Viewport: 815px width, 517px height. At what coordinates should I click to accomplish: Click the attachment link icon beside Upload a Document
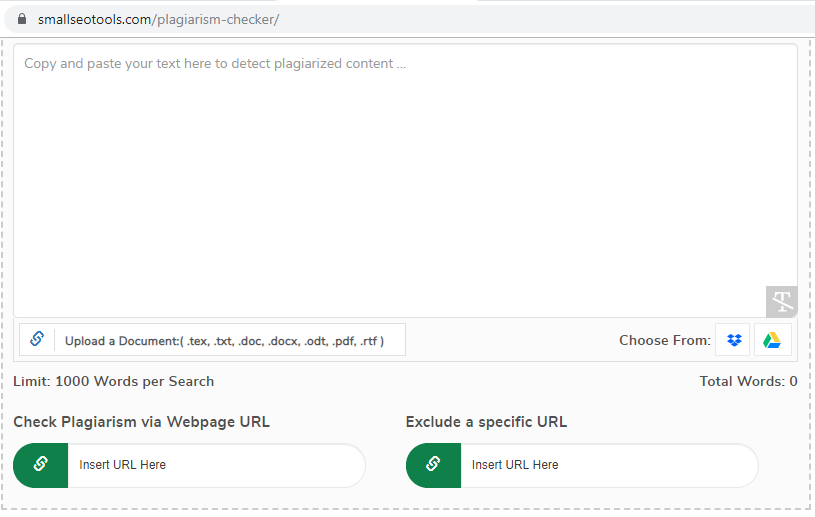click(x=37, y=340)
